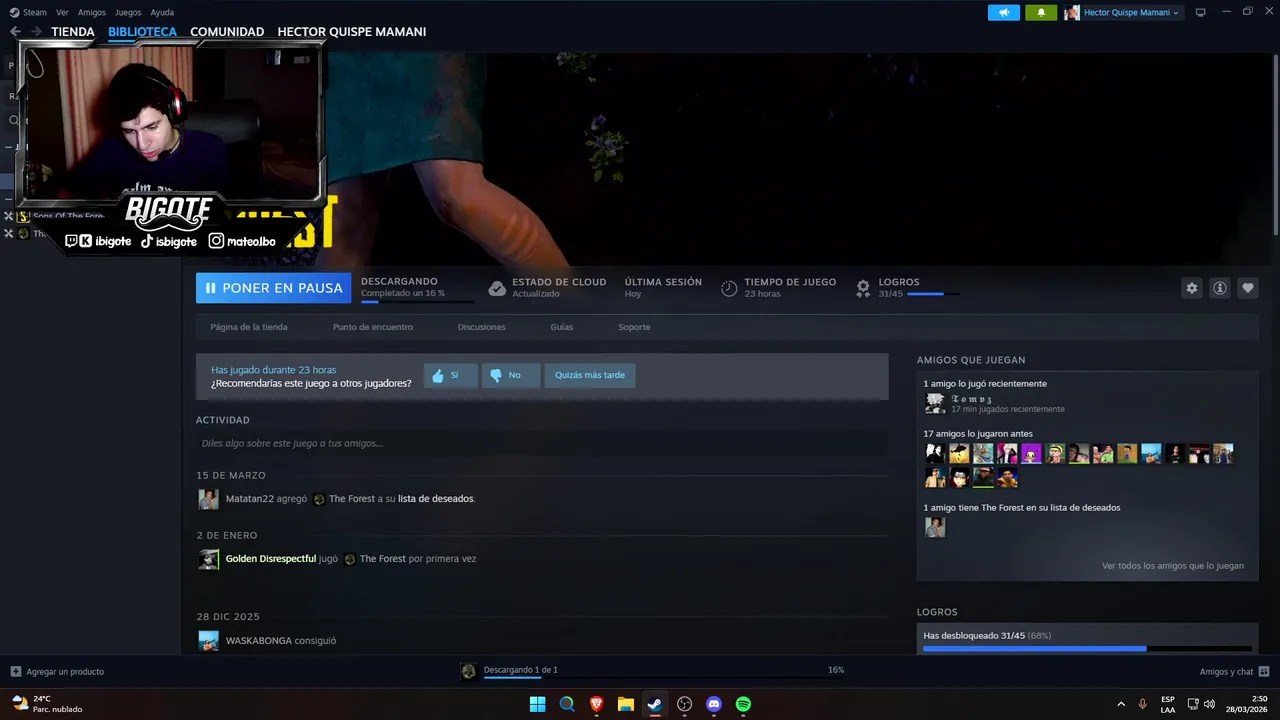Open the Steam menu

pos(28,12)
